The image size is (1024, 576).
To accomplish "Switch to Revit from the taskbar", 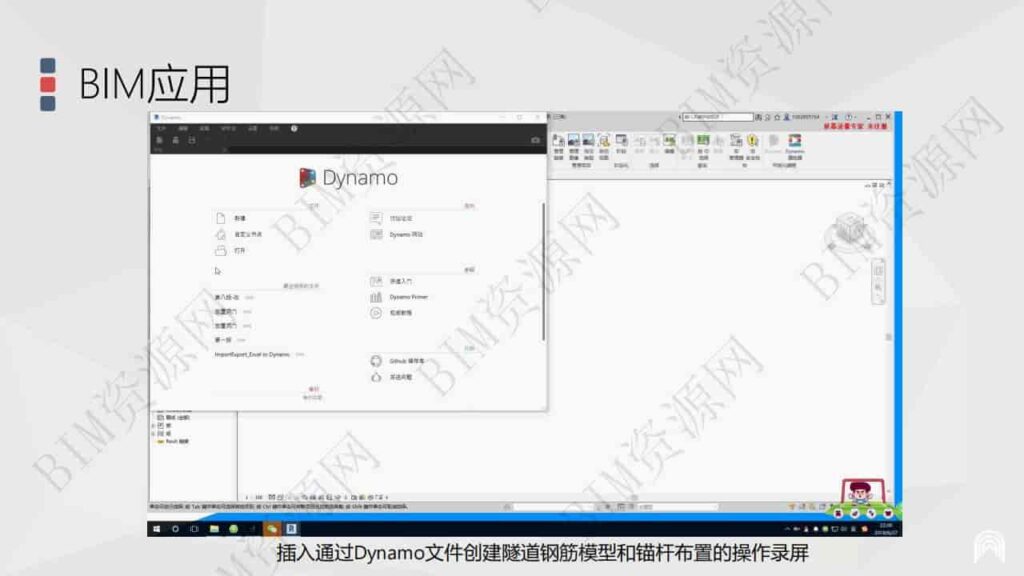I will pos(292,529).
